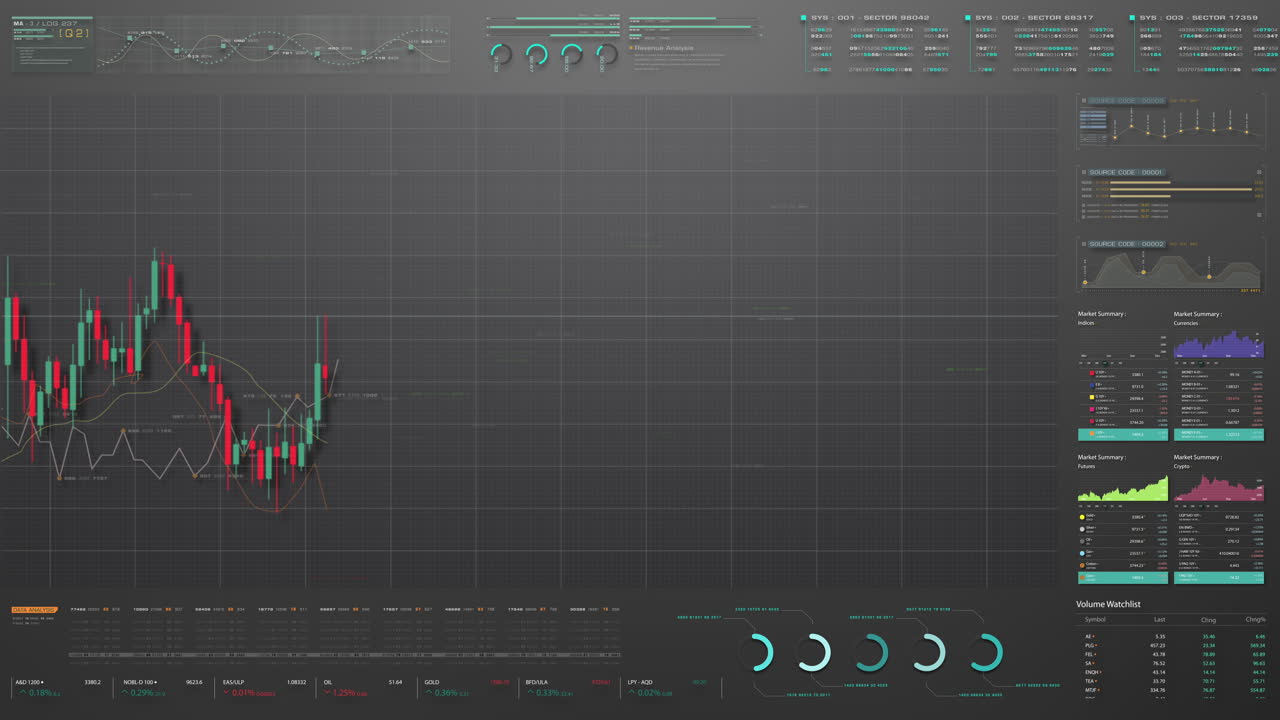Viewport: 1280px width, 720px height.
Task: Click the first radial gauge dial
Action: tap(499, 56)
